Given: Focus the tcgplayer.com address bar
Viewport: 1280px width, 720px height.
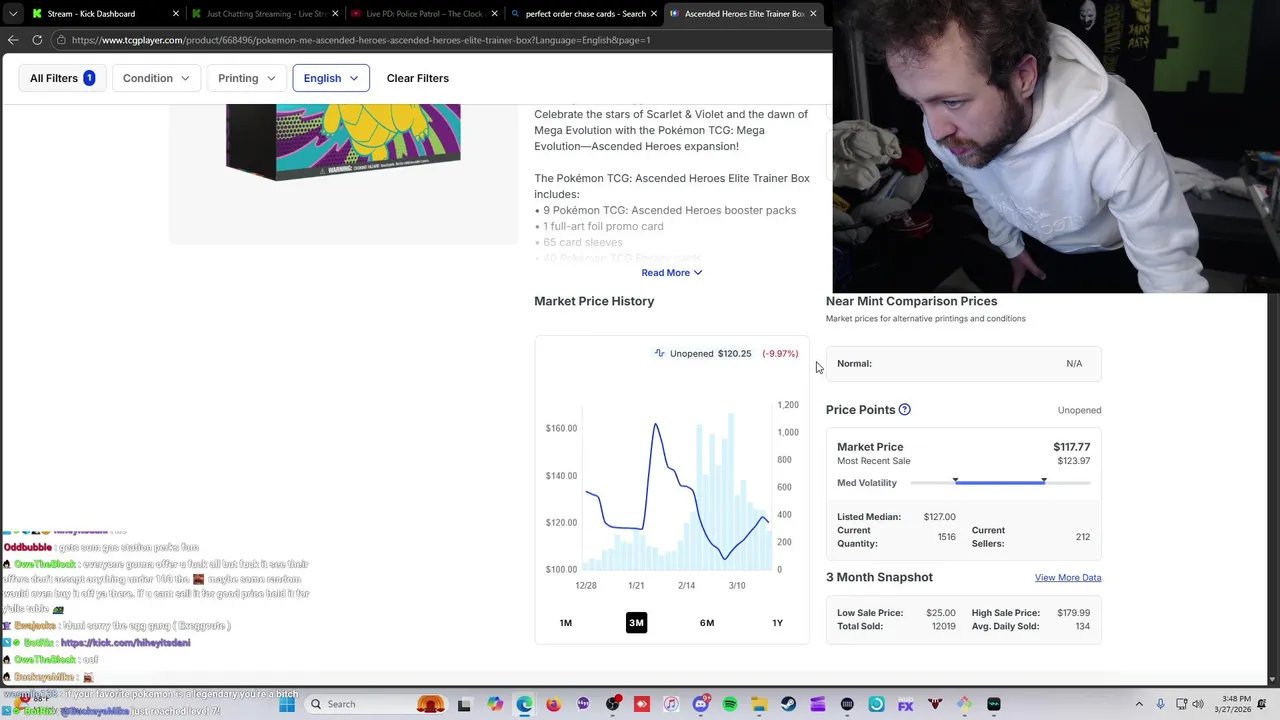Looking at the screenshot, I should click(x=440, y=40).
